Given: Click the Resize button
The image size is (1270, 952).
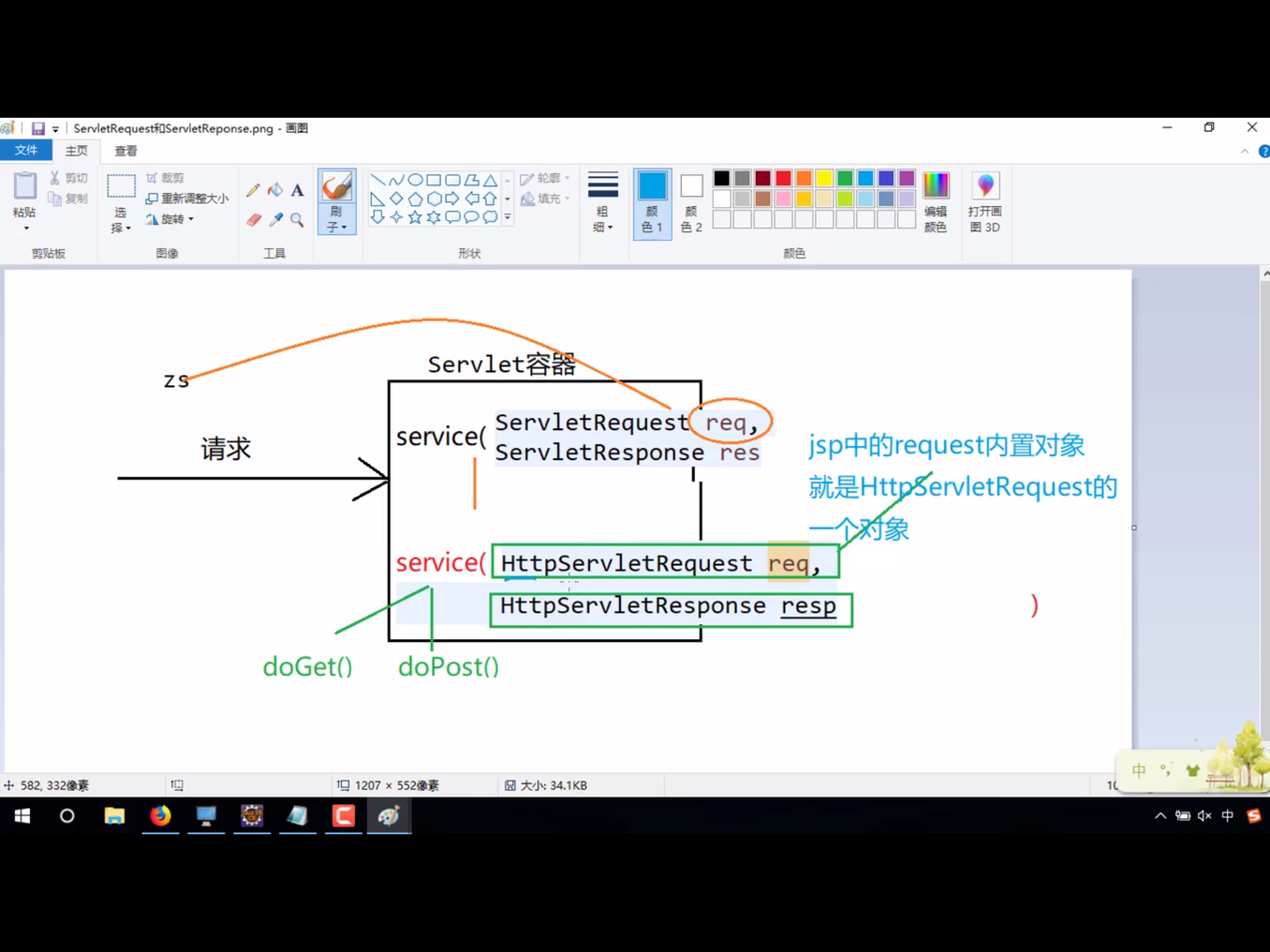Looking at the screenshot, I should (188, 199).
